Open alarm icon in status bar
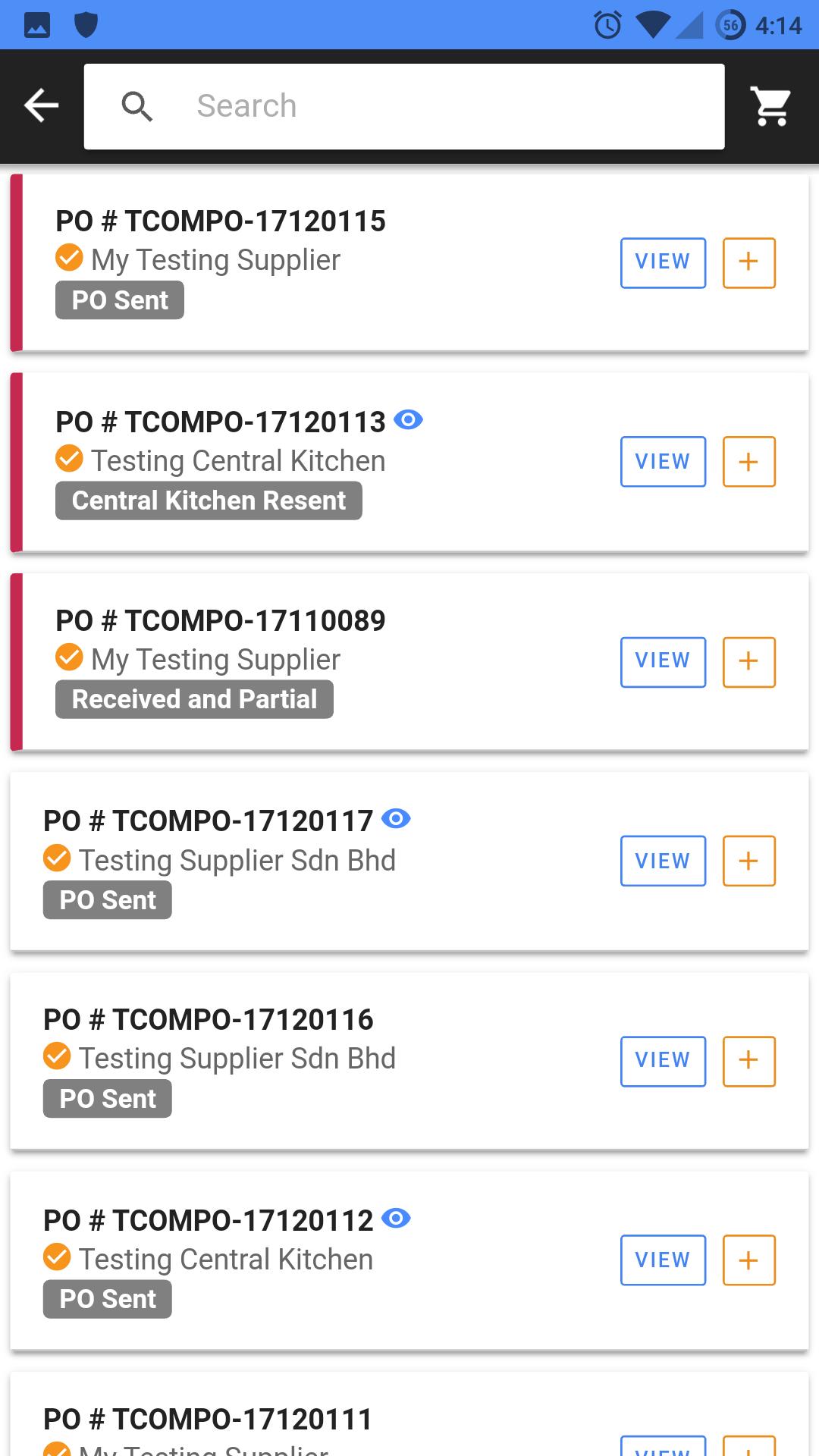Image resolution: width=819 pixels, height=1456 pixels. [607, 25]
